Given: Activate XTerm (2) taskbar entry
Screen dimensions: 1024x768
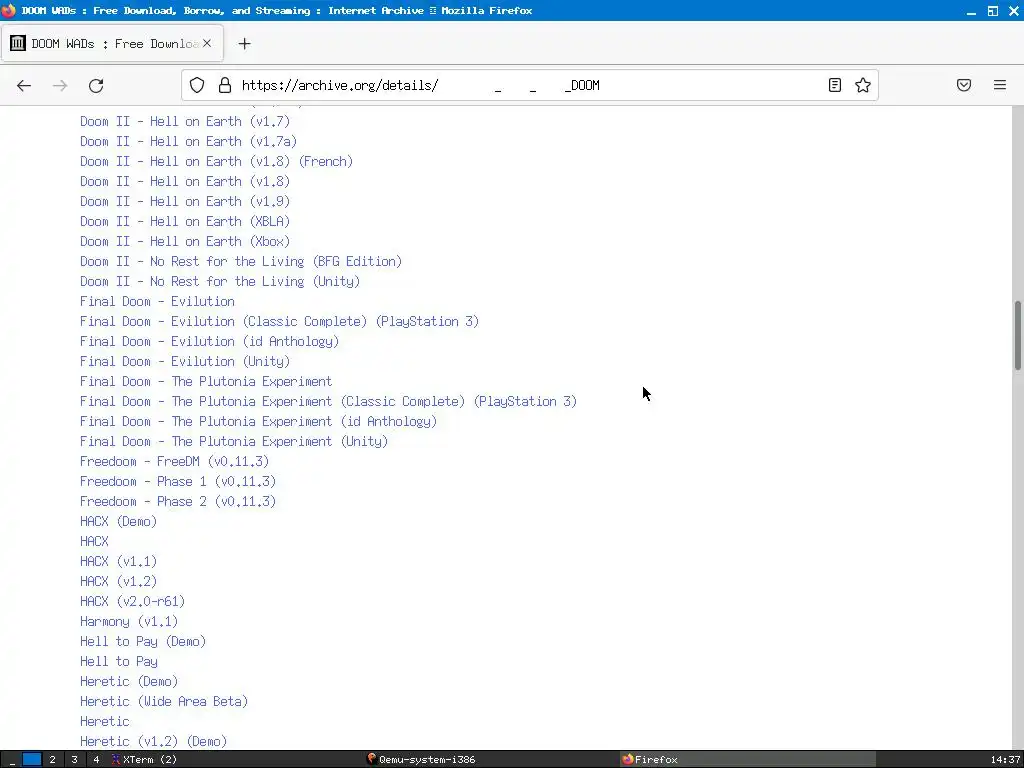Looking at the screenshot, I should coord(144,760).
